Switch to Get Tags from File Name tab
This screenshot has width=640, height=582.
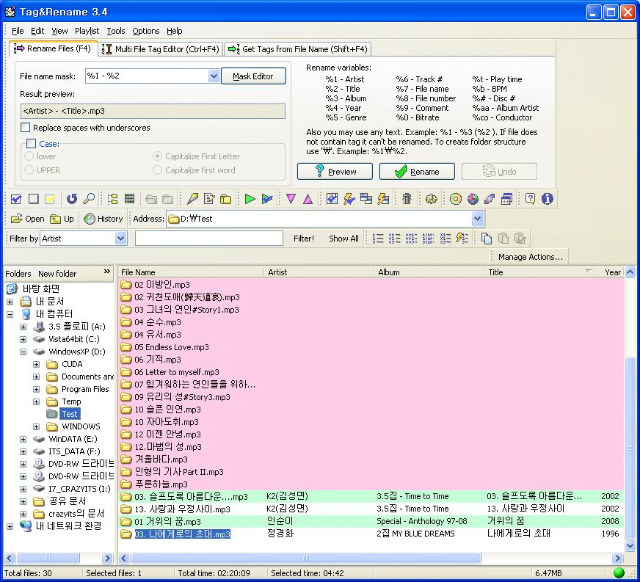(298, 49)
